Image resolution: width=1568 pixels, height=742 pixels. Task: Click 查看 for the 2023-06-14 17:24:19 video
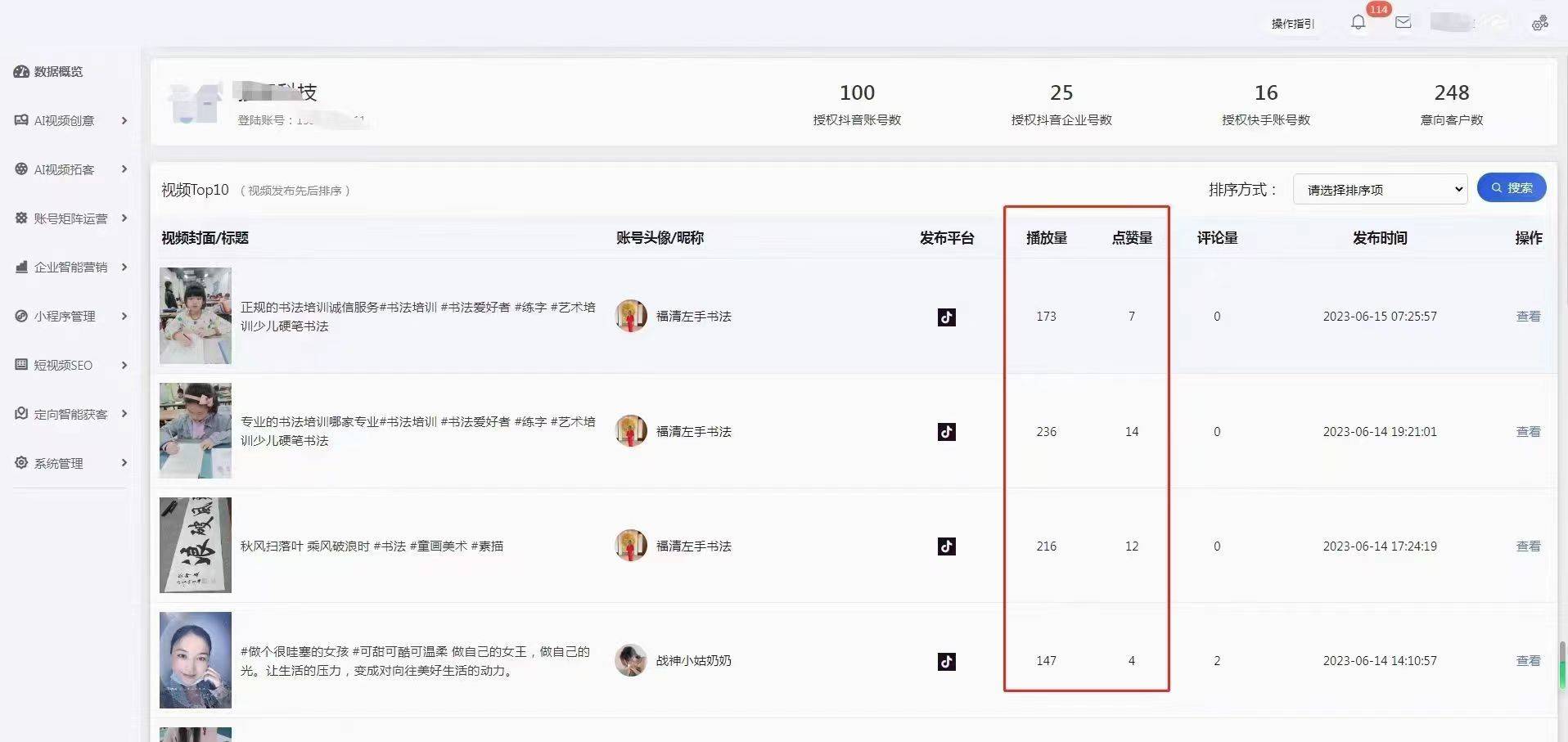coord(1528,546)
